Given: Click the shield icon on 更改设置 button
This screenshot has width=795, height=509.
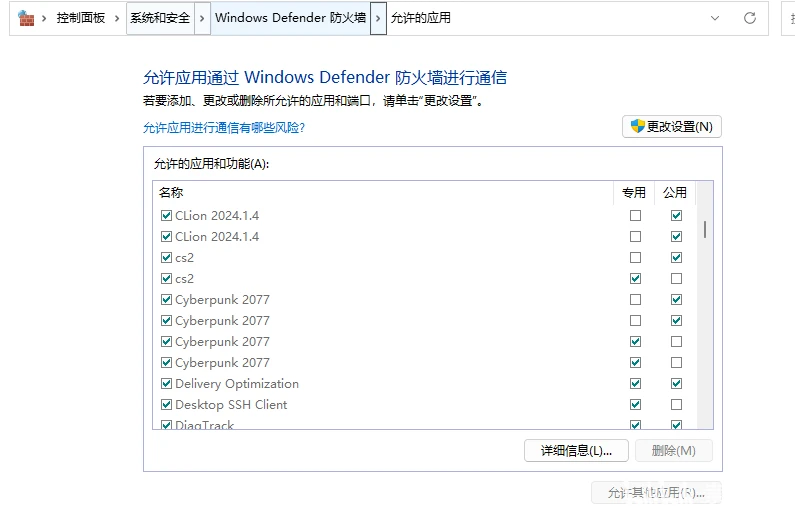Looking at the screenshot, I should tap(637, 126).
